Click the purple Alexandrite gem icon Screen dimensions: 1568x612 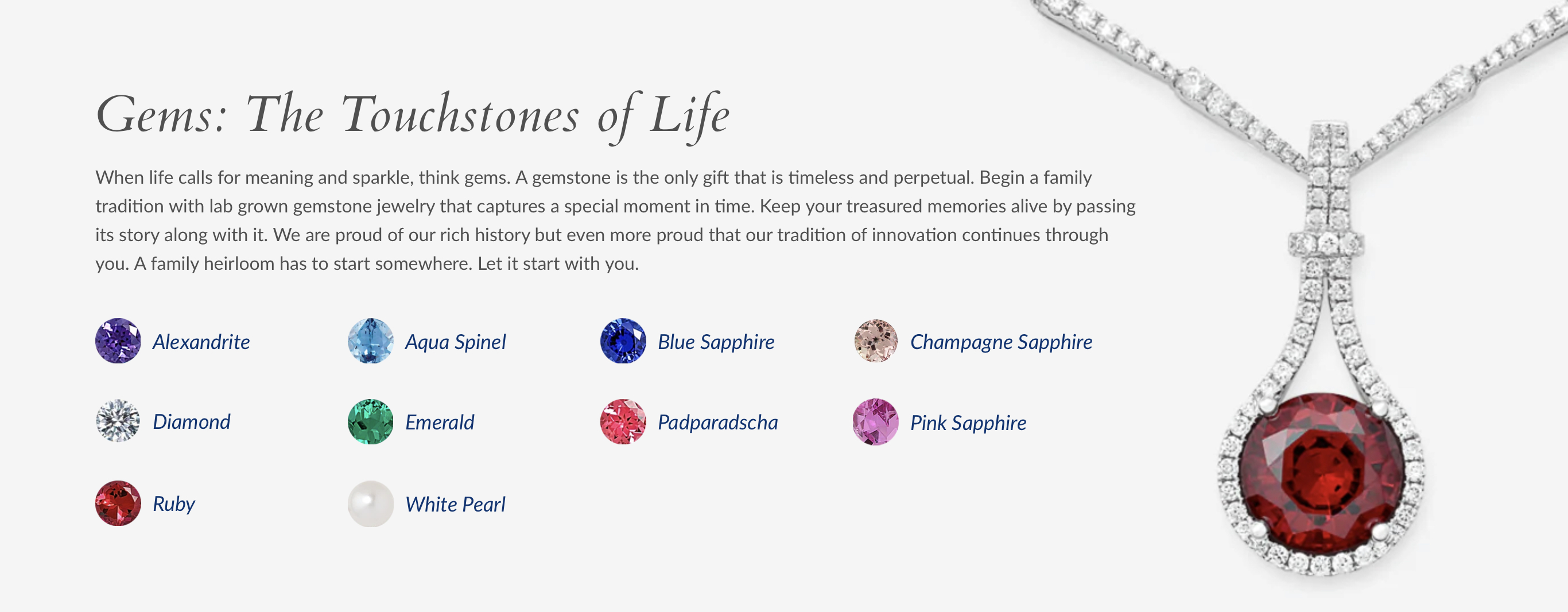(x=118, y=341)
